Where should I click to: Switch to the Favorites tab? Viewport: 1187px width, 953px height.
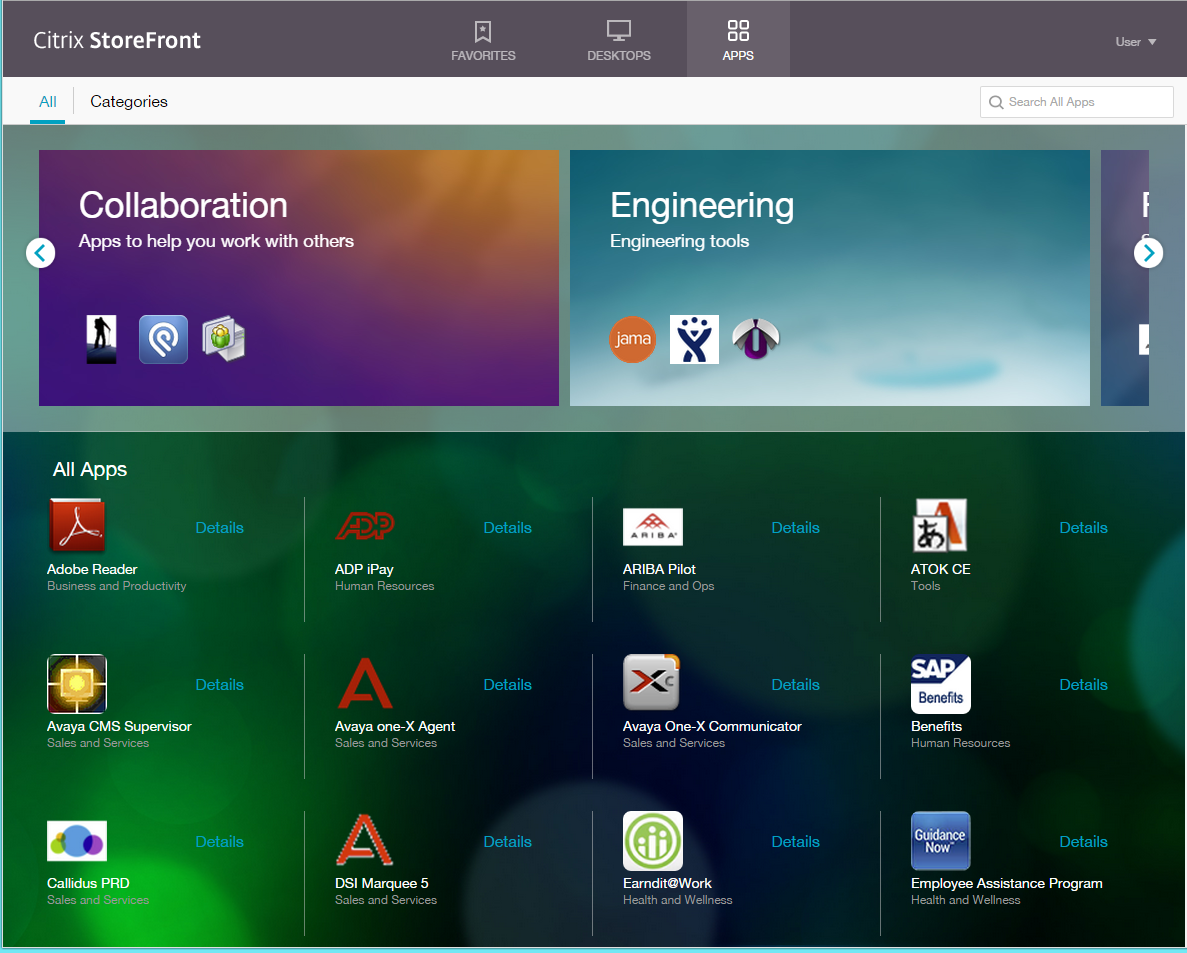click(483, 40)
